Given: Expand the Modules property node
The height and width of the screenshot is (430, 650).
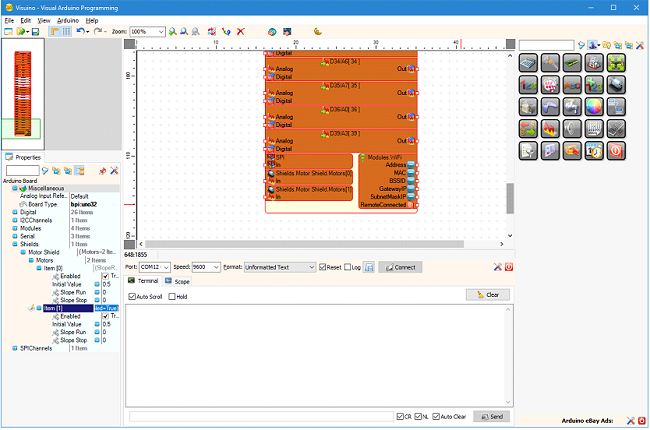Looking at the screenshot, I should (15, 228).
